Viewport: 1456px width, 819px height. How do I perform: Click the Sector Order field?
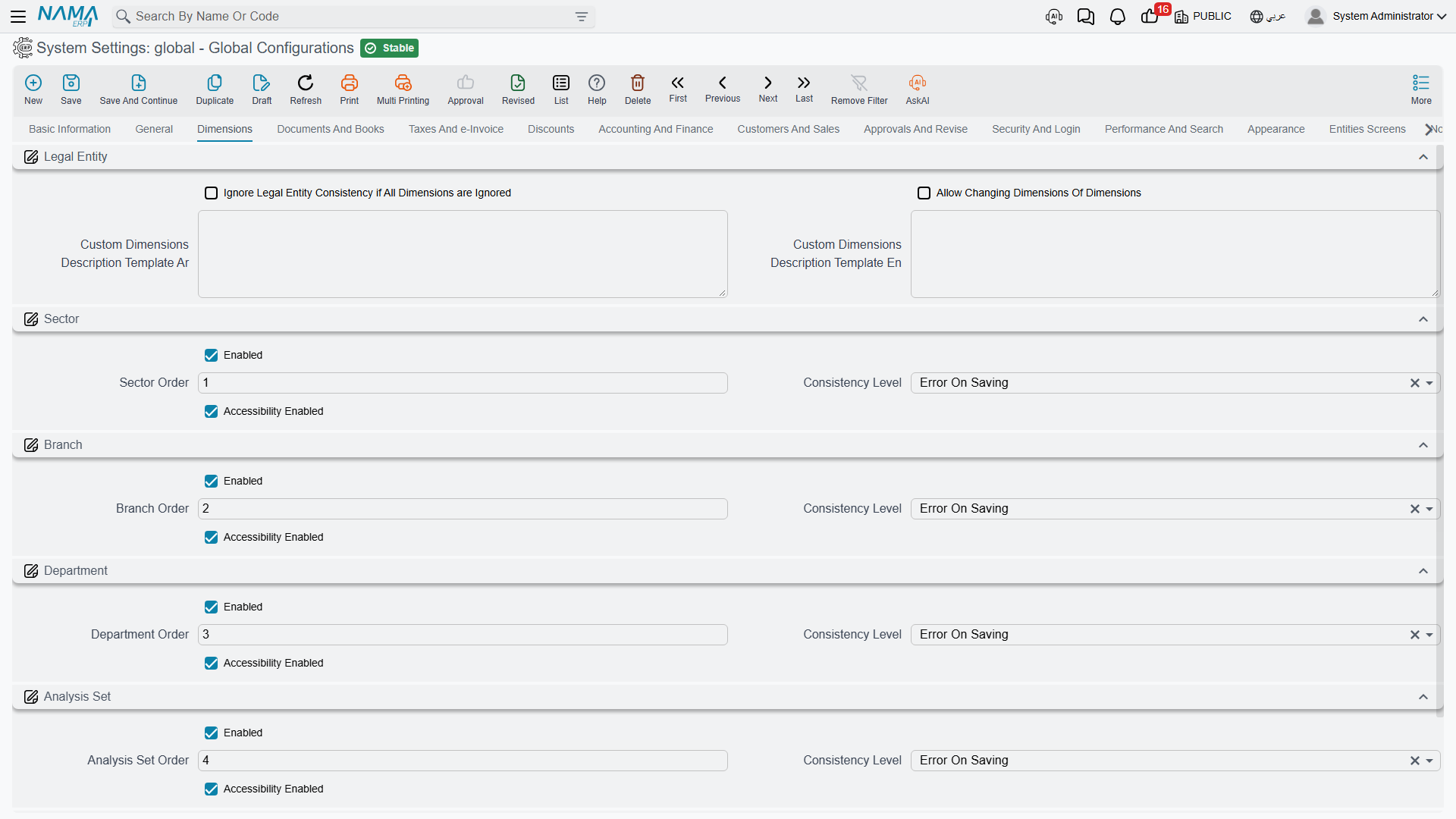[x=463, y=383]
